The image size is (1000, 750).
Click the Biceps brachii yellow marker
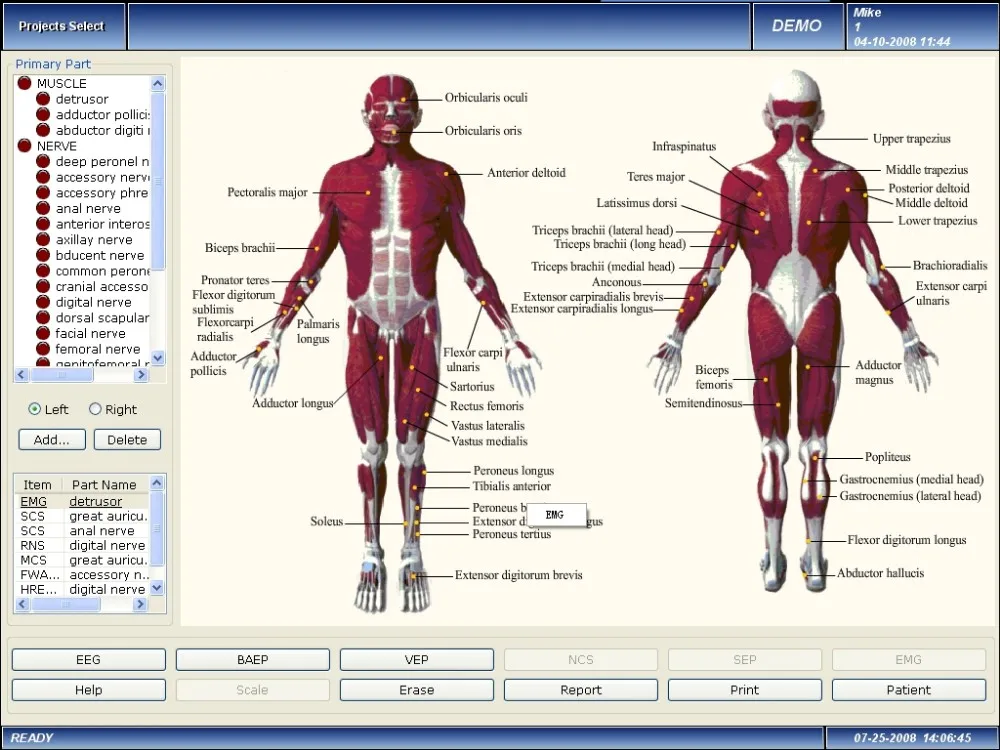point(316,248)
